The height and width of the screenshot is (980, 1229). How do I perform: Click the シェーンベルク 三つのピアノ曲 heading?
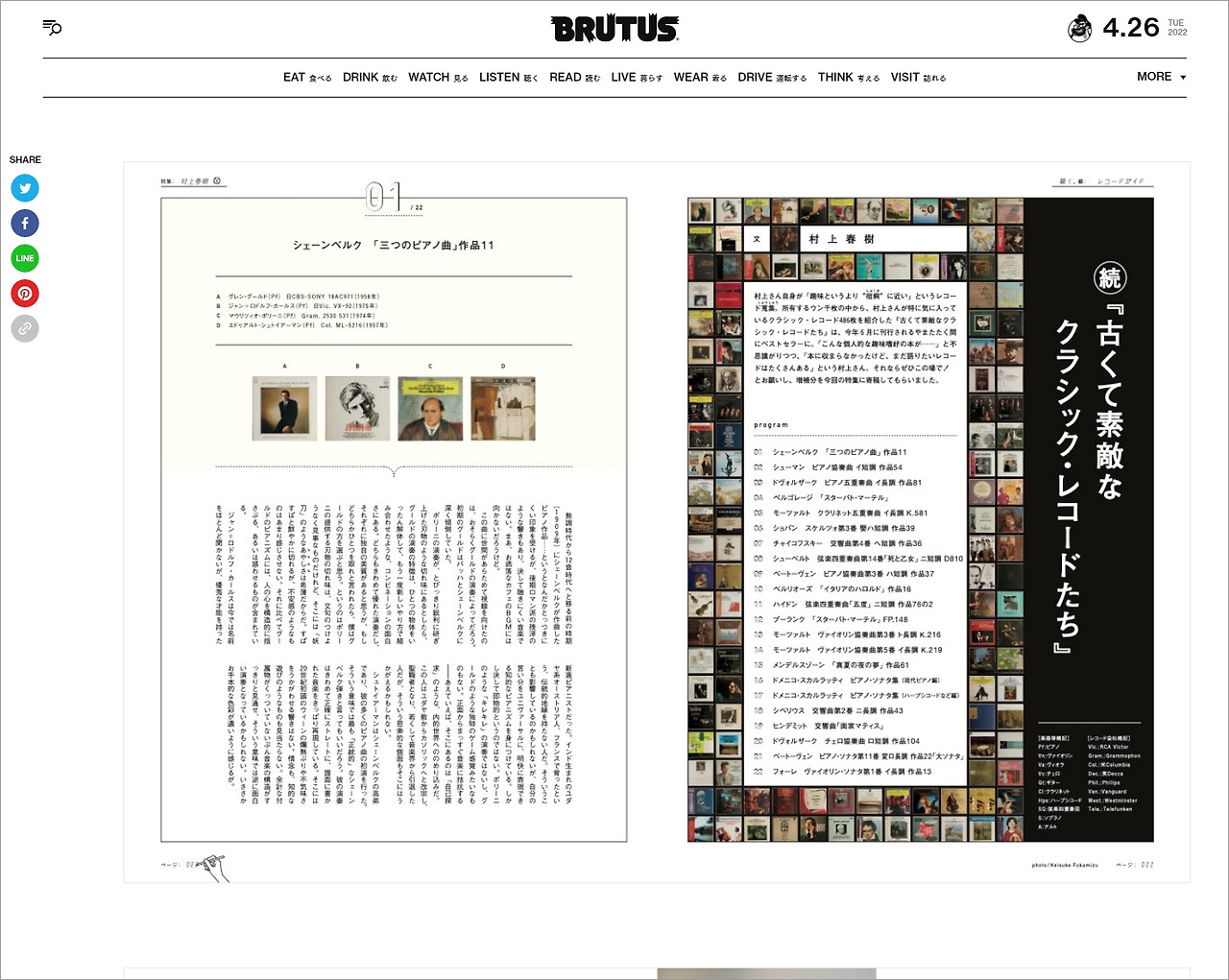click(394, 246)
